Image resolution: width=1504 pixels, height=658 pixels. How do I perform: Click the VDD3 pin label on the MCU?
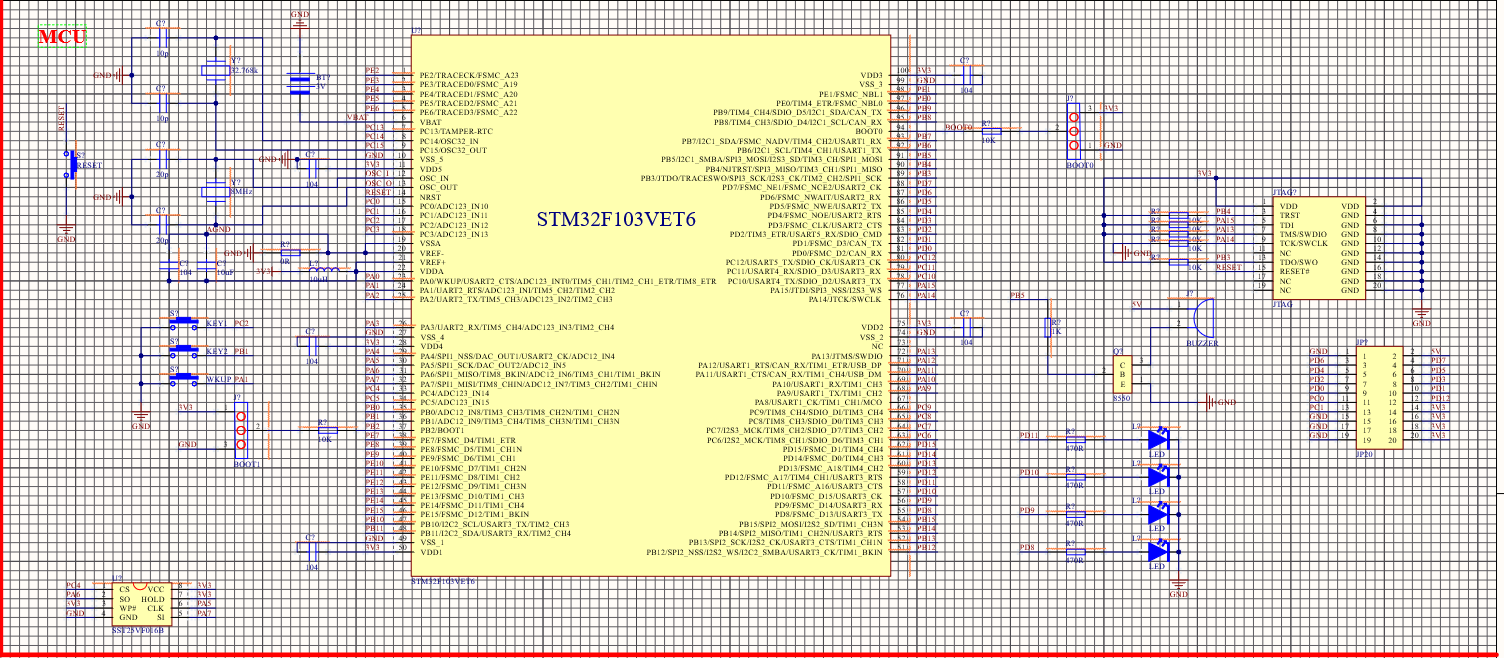point(871,76)
